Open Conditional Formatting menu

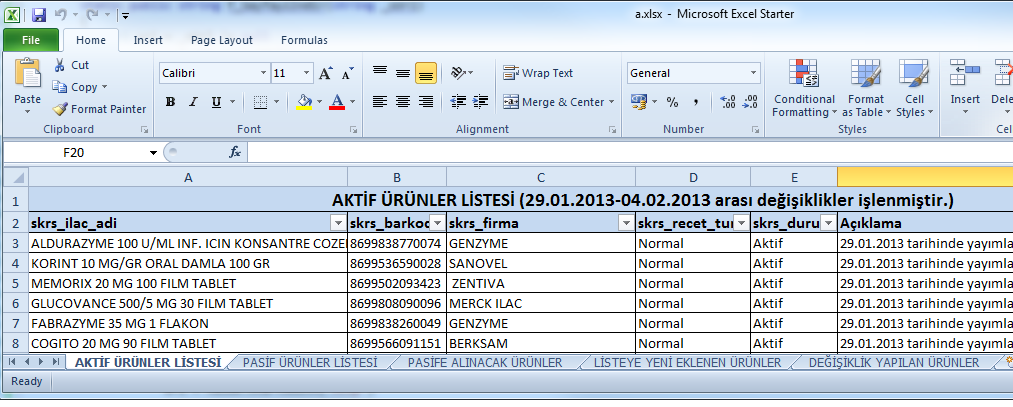[x=804, y=88]
